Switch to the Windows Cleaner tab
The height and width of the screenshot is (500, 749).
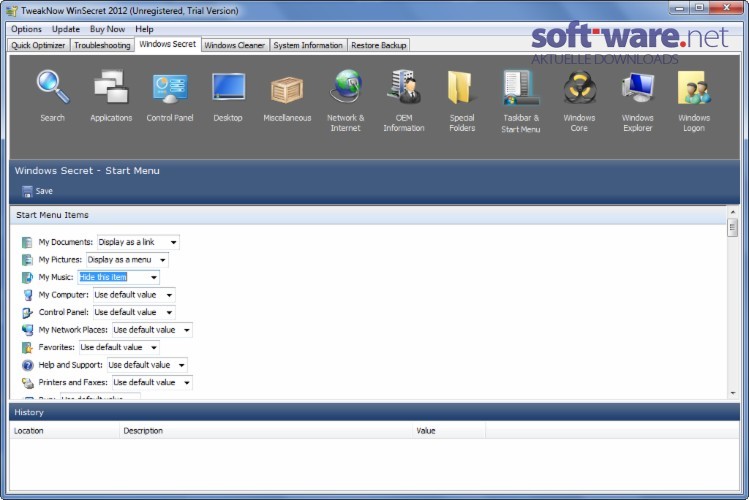(x=235, y=45)
